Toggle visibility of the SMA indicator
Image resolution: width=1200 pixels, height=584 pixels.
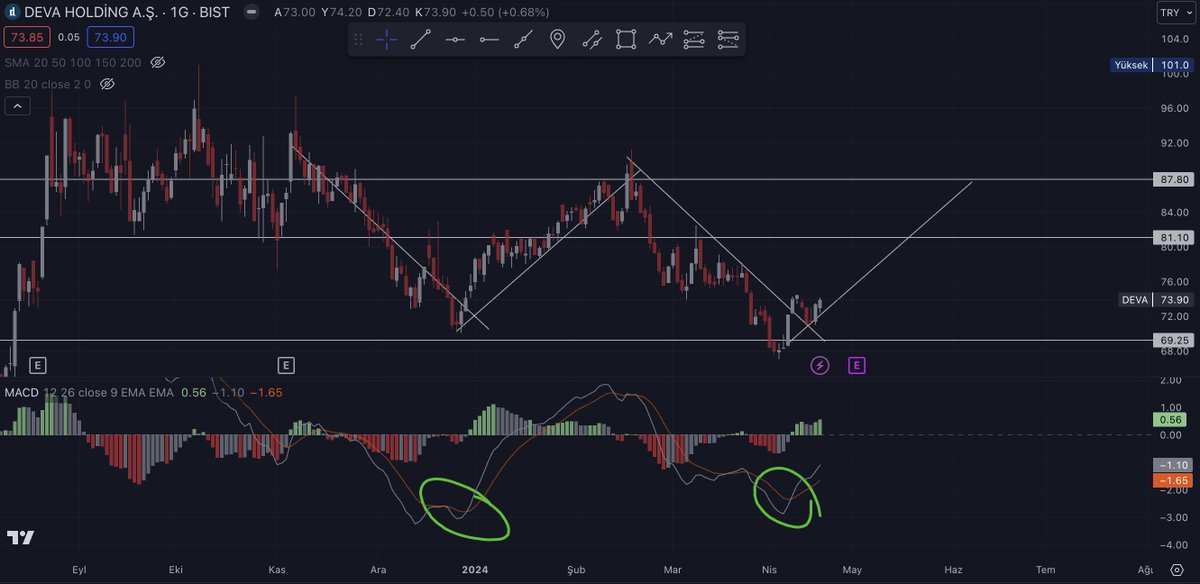pyautogui.click(x=157, y=62)
